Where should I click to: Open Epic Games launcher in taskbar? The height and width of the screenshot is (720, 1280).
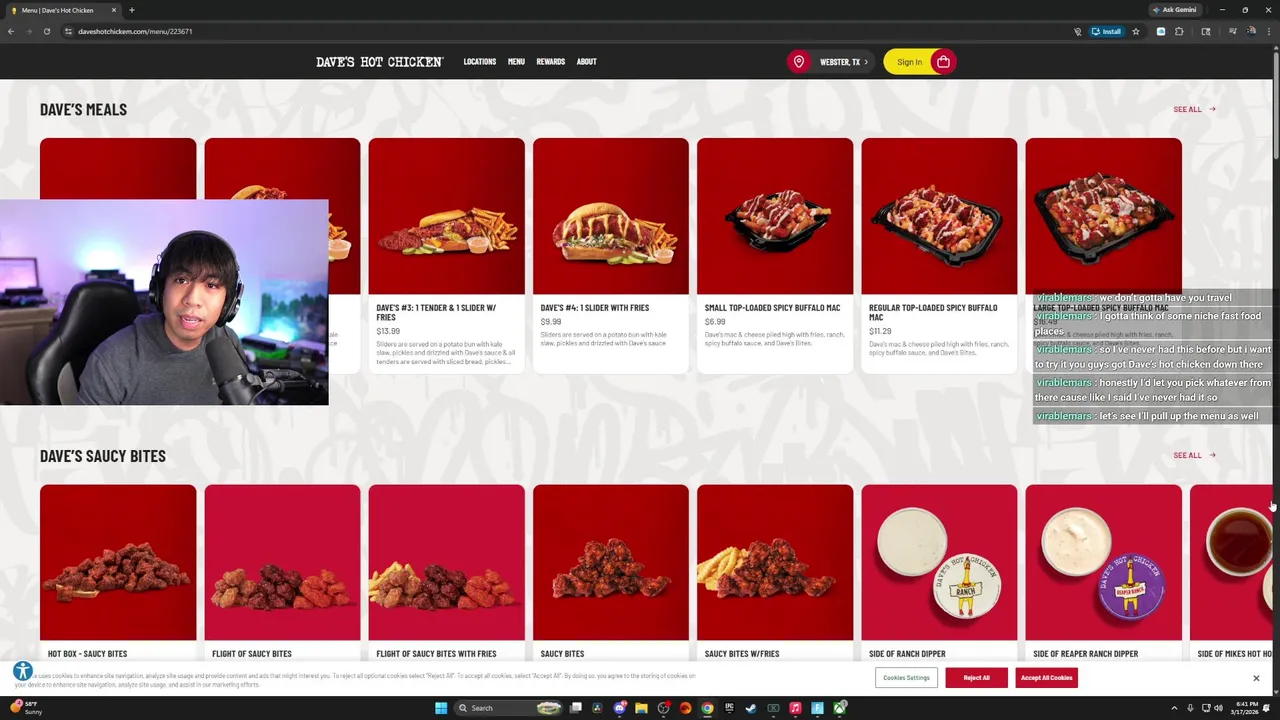pos(729,708)
